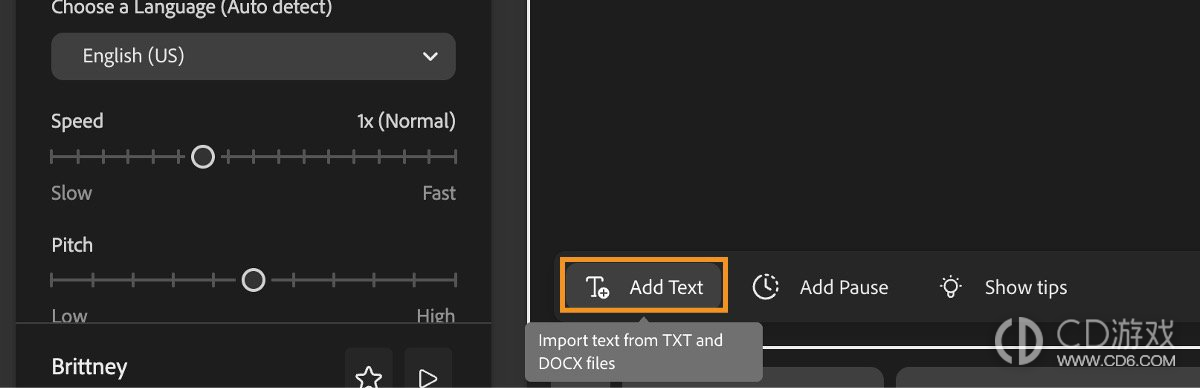
Task: Select the Brittney voice name
Action: coord(89,367)
